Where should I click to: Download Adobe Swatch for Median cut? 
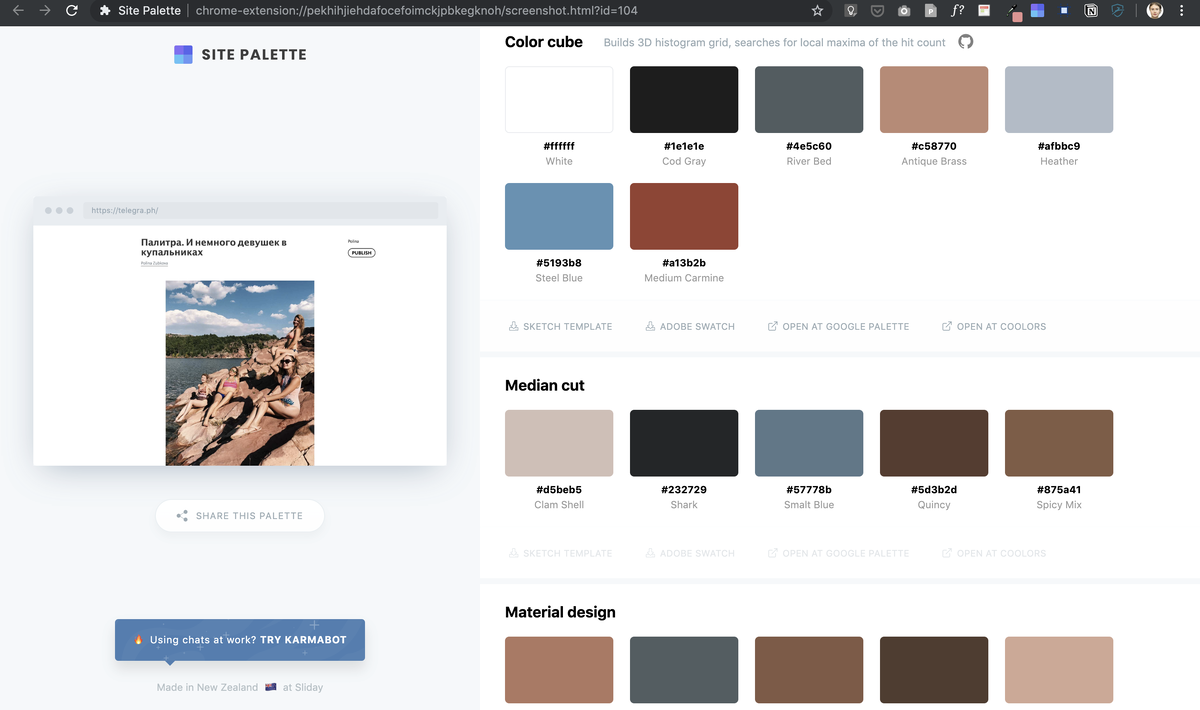(x=690, y=553)
